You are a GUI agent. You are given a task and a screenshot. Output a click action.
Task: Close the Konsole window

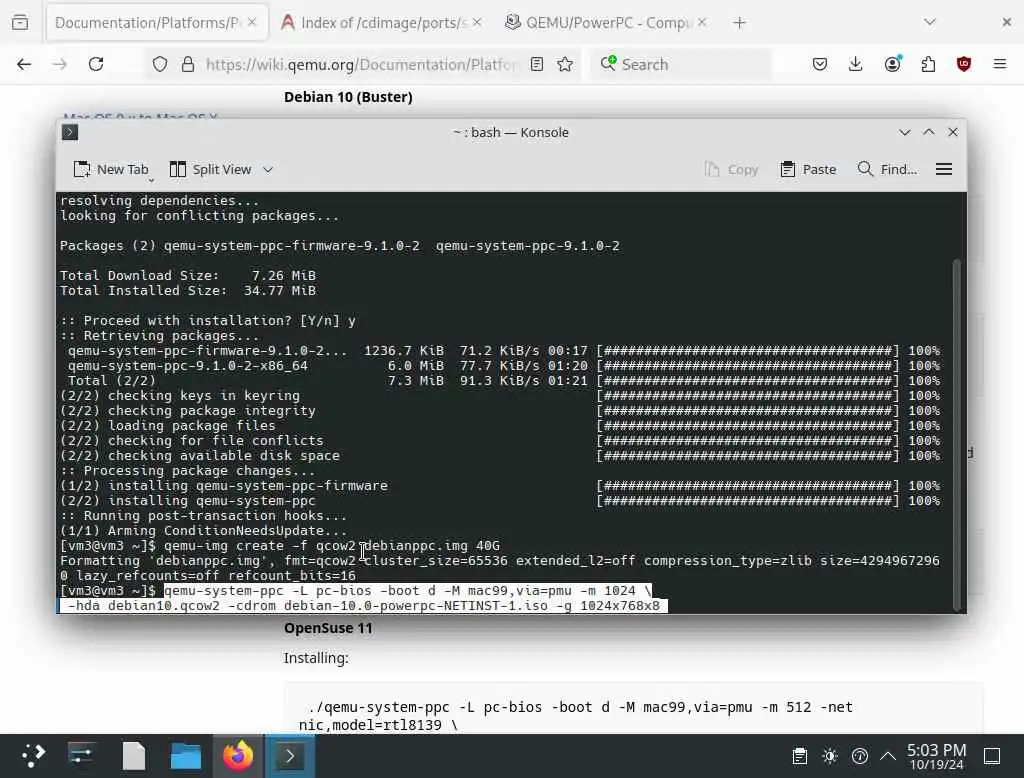pyautogui.click(x=953, y=133)
